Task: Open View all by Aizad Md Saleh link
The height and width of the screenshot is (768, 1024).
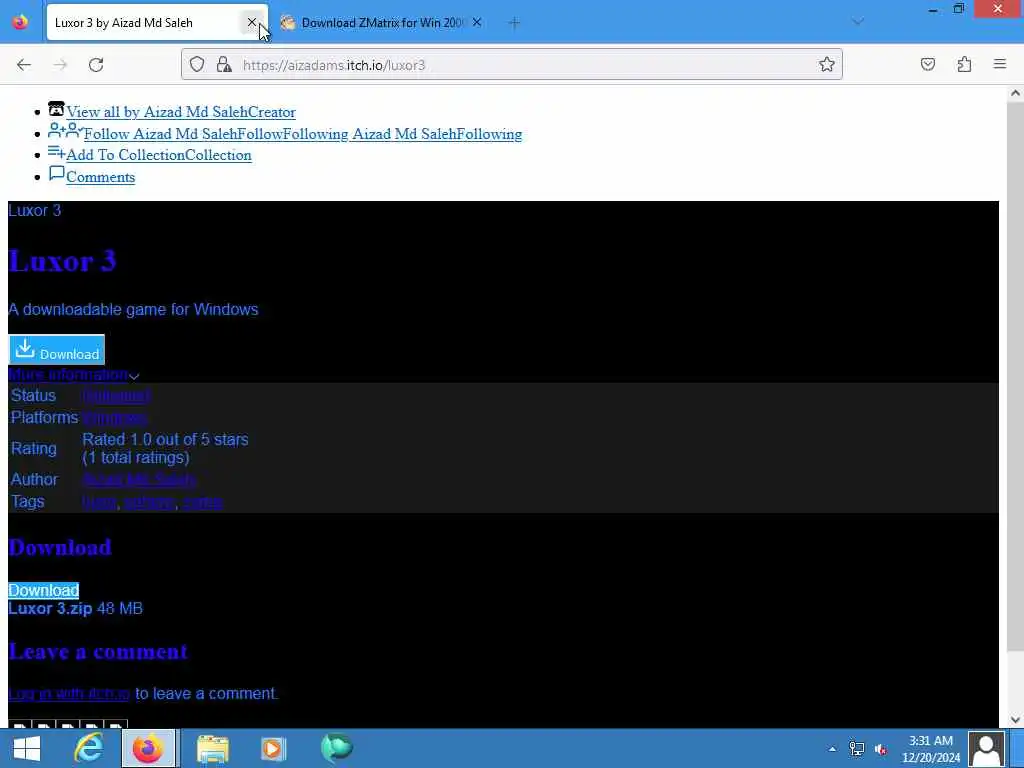Action: coord(181,112)
